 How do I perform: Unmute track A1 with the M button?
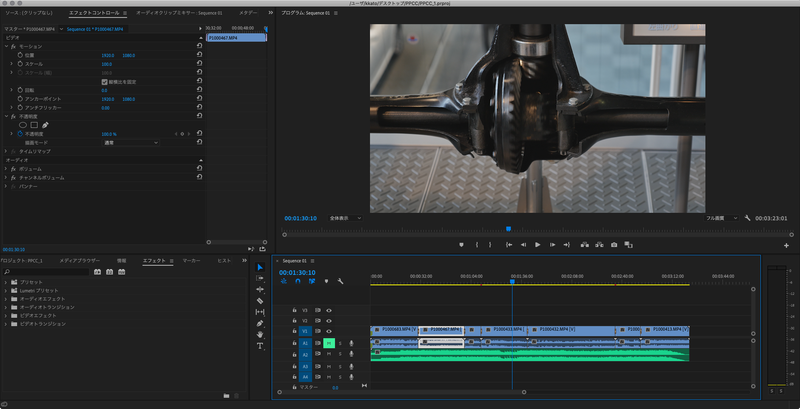tap(328, 343)
